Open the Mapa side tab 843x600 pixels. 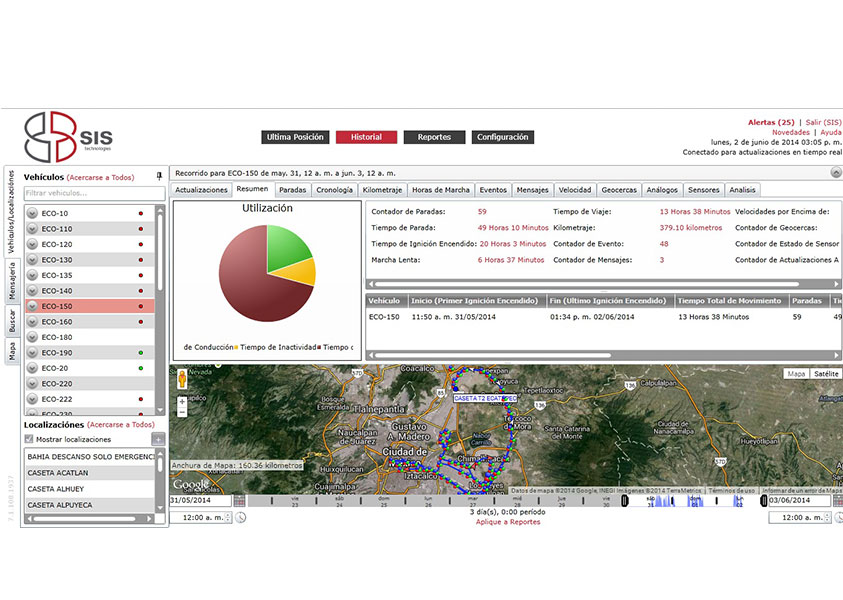tap(12, 352)
